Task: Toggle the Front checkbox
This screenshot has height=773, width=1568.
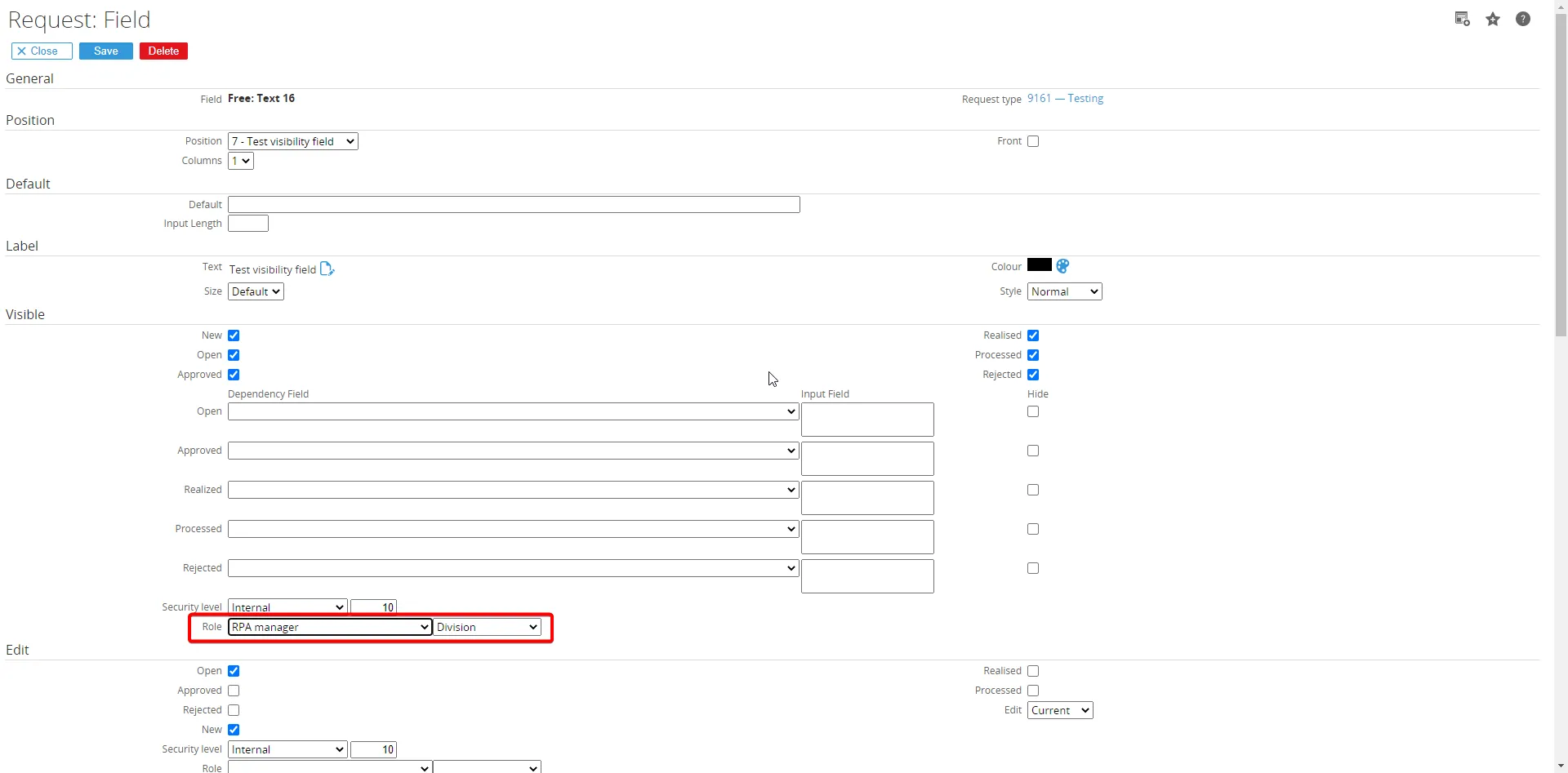Action: coord(1033,141)
